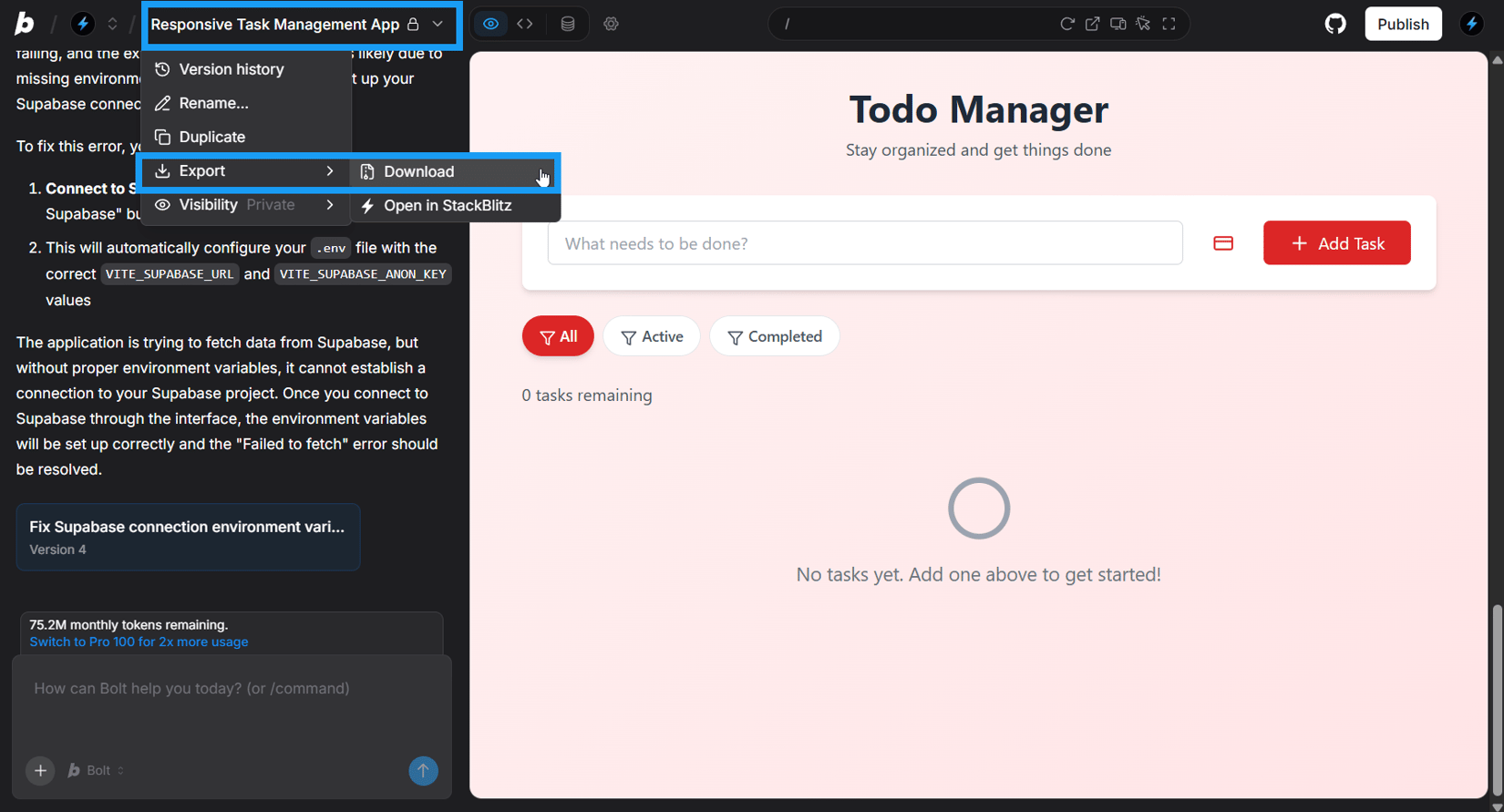Viewport: 1504px width, 812px height.
Task: Select Version history from the project menu
Action: tap(246, 69)
